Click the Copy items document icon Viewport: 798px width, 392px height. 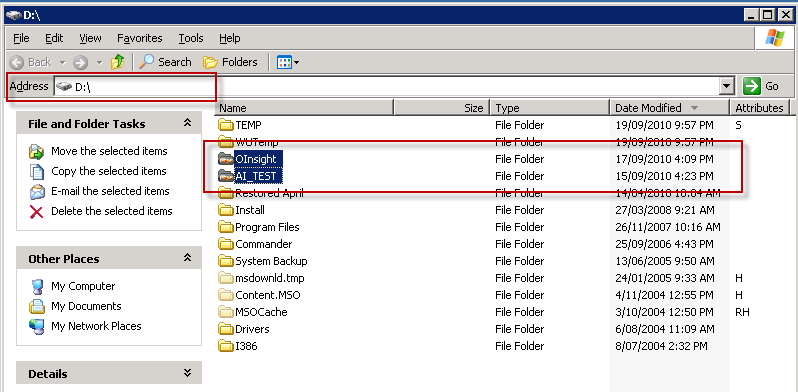click(37, 172)
